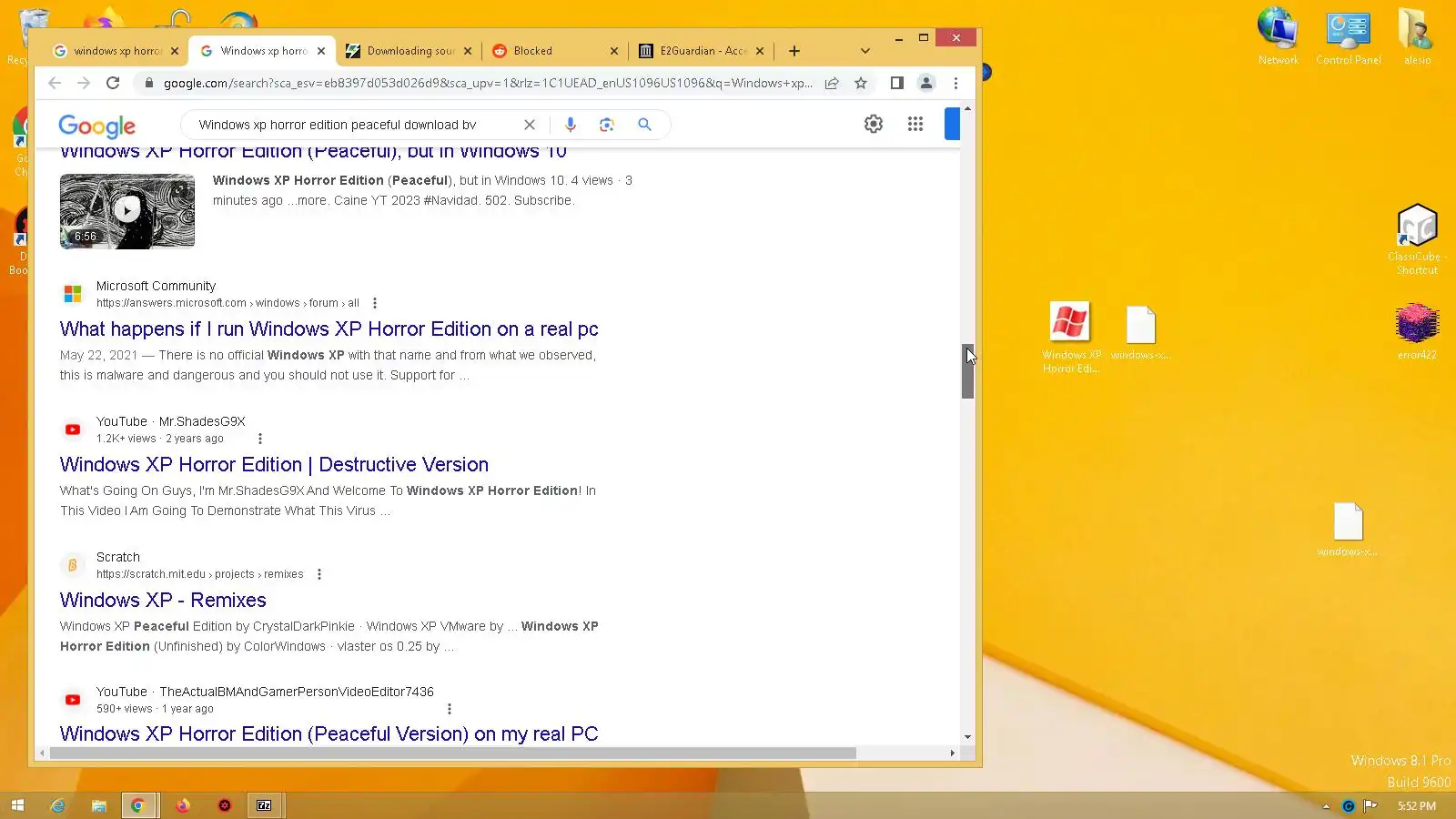Open a new Chrome tab with plus button
This screenshot has height=819, width=1456.
click(794, 51)
